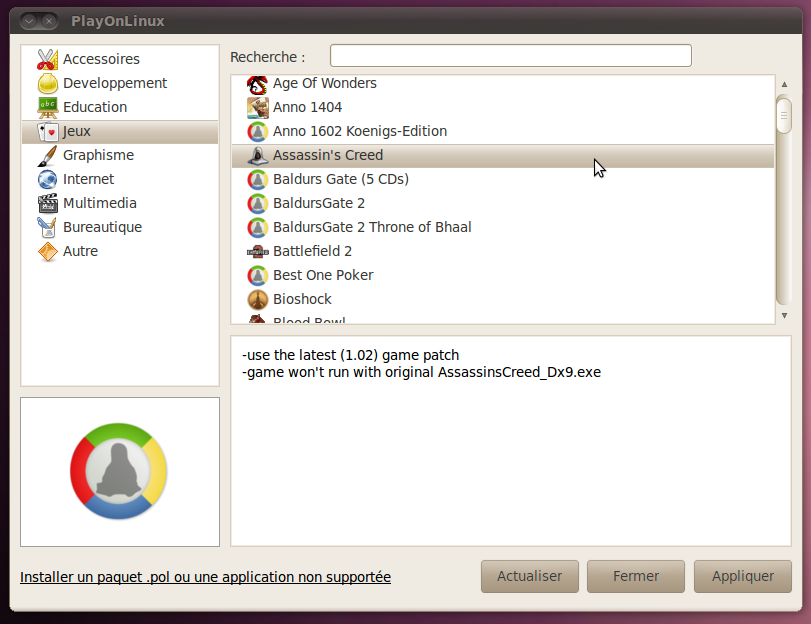Viewport: 811px width, 624px height.
Task: Open the Developpement category
Action: [x=120, y=83]
